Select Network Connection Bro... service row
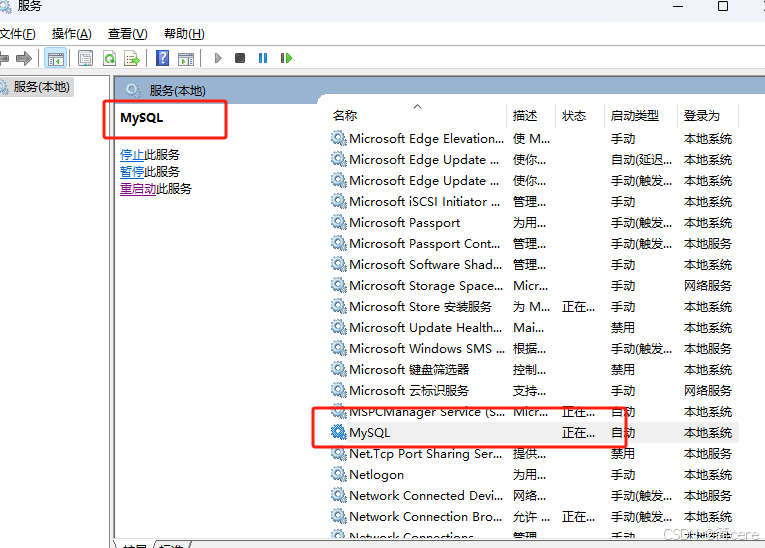Viewport: 765px width, 548px height. click(534, 517)
